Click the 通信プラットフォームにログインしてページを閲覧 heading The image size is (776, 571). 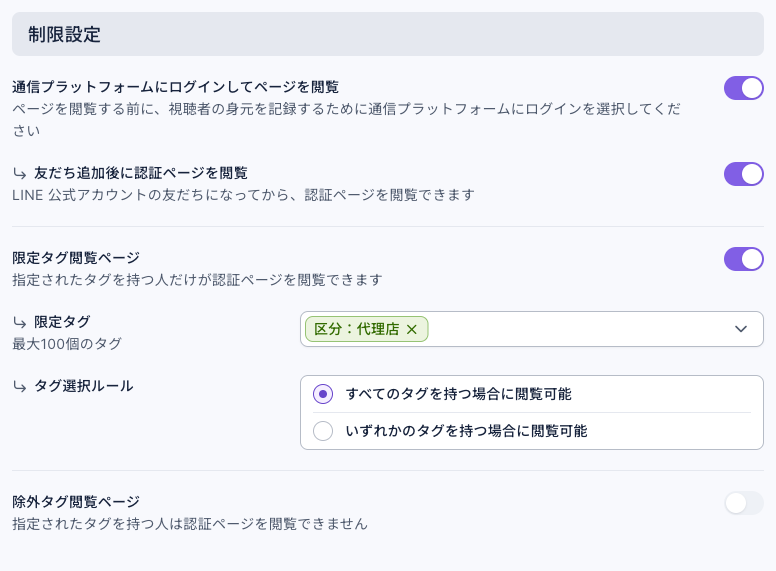coord(175,87)
